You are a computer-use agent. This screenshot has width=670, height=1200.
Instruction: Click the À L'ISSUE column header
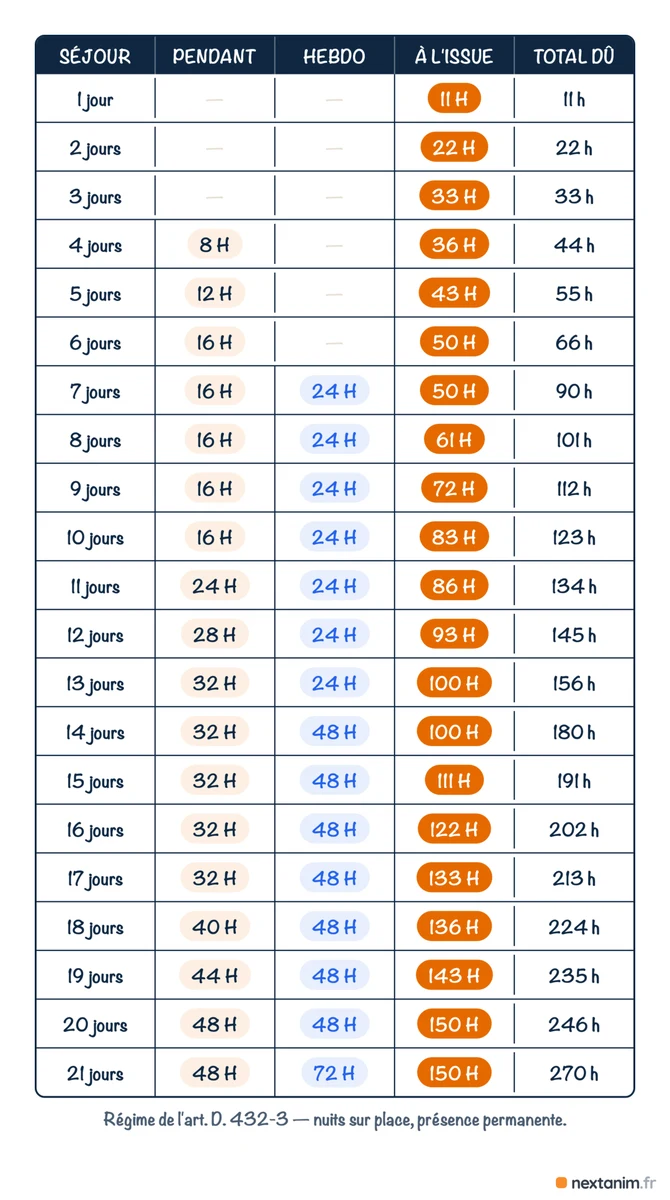[454, 56]
